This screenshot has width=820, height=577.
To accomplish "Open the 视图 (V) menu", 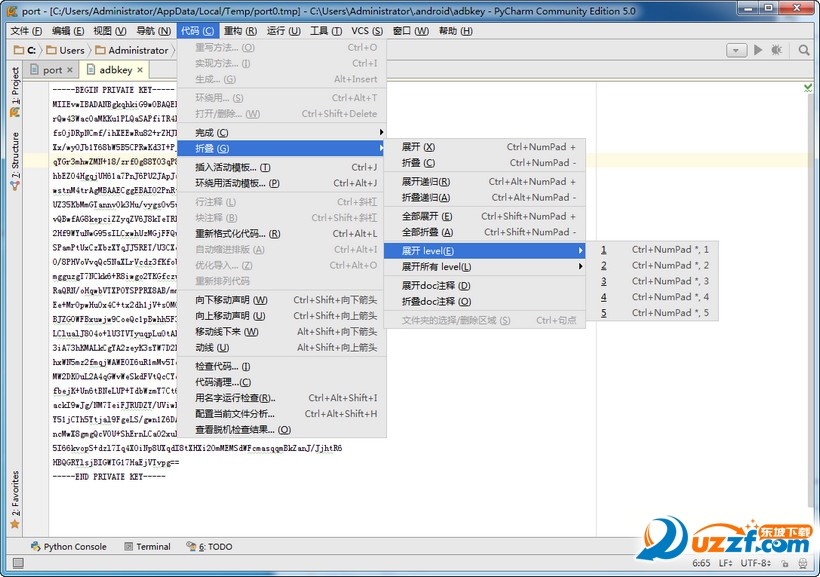I will click(110, 31).
